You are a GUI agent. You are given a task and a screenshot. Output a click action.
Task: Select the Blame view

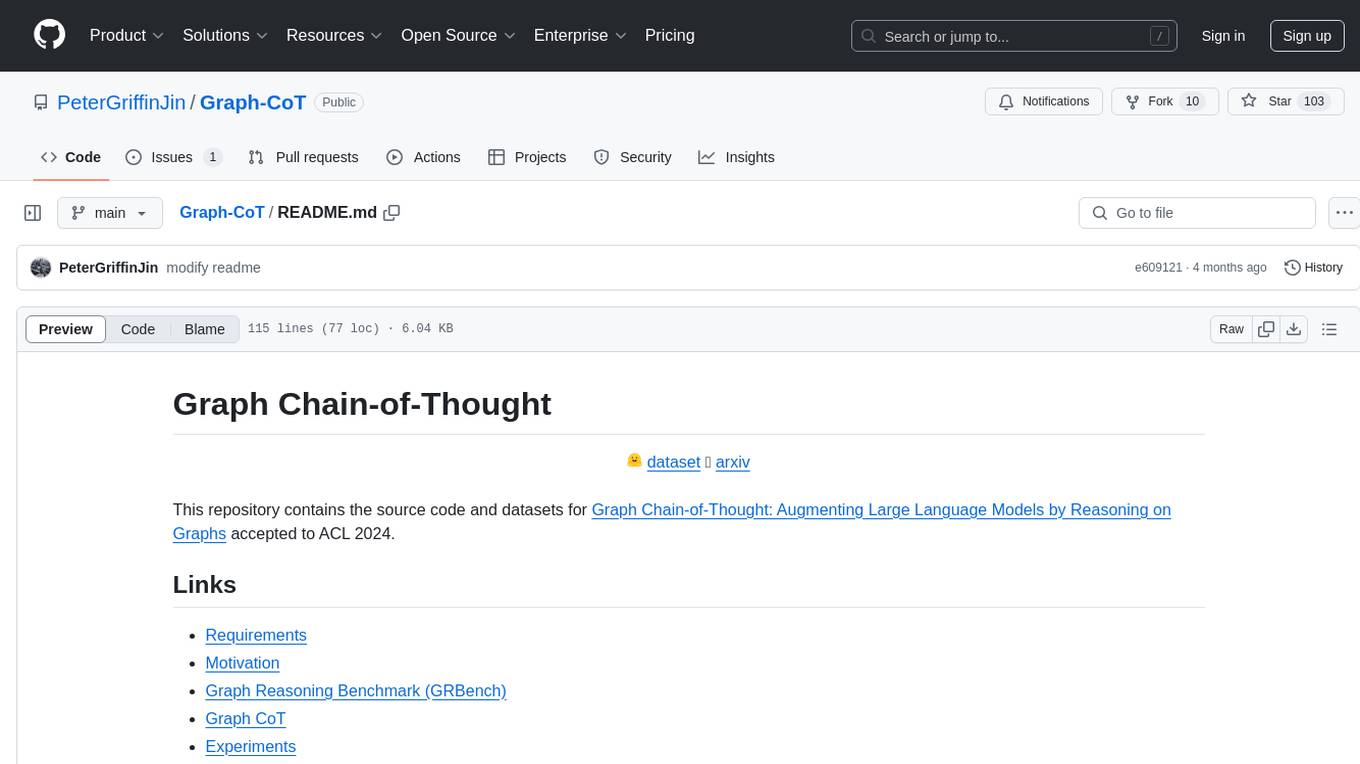pyautogui.click(x=204, y=329)
